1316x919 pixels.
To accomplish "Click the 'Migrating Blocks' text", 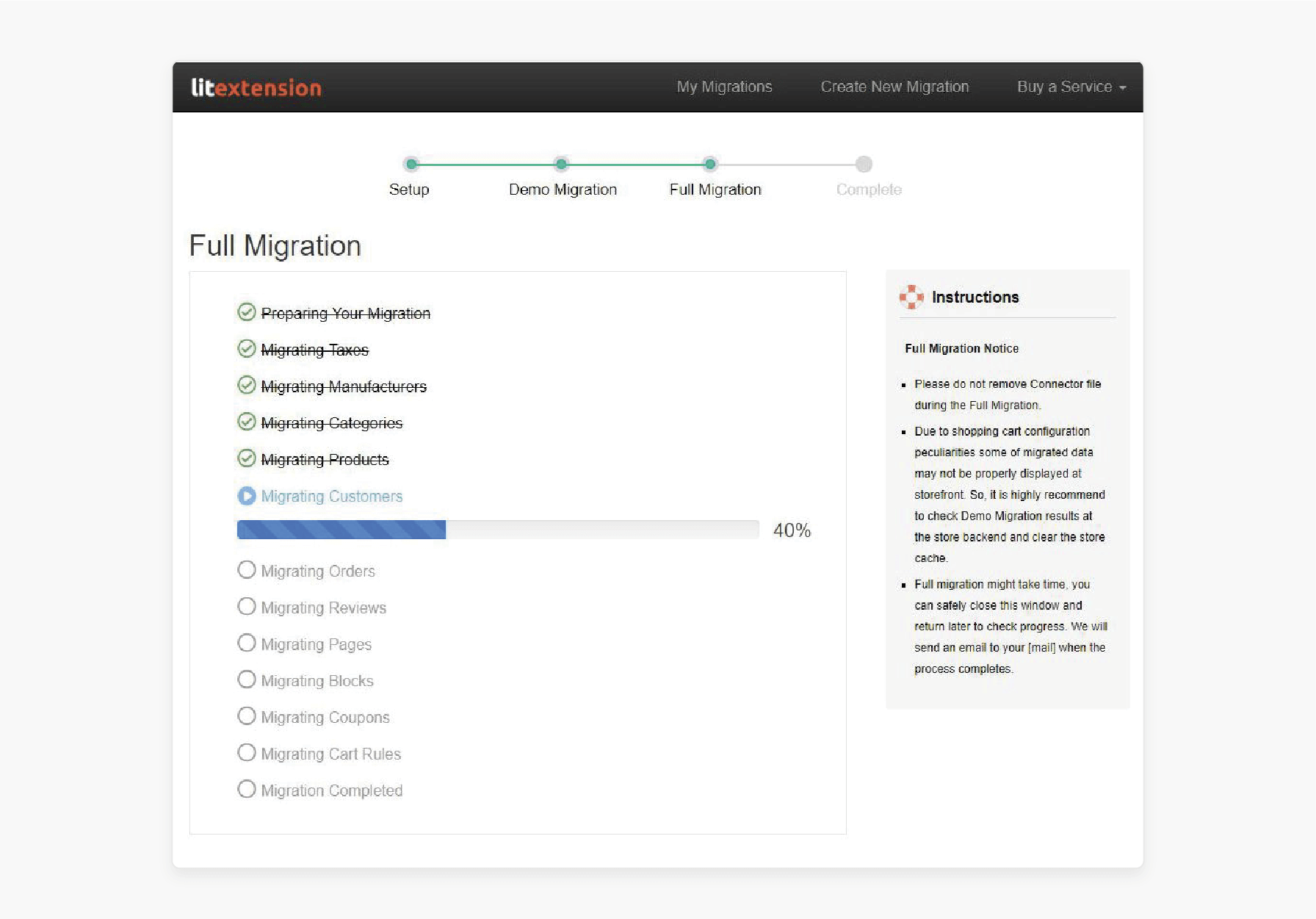I will pyautogui.click(x=317, y=681).
